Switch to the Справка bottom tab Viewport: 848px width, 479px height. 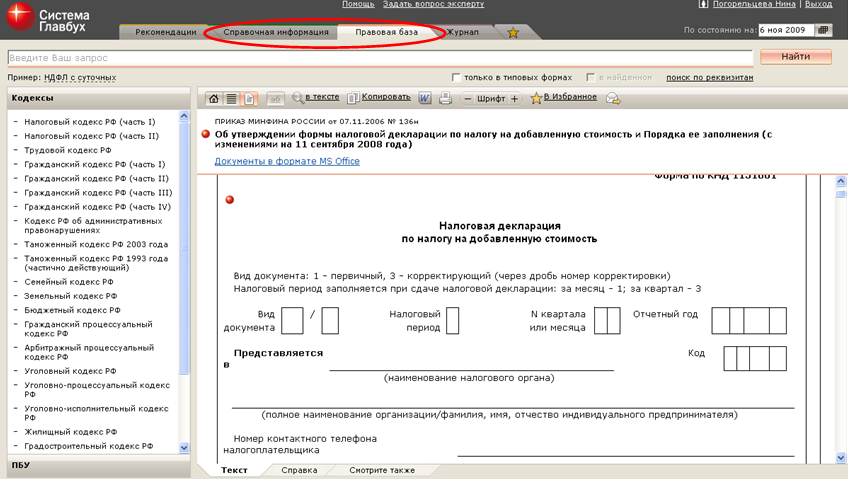click(x=299, y=470)
